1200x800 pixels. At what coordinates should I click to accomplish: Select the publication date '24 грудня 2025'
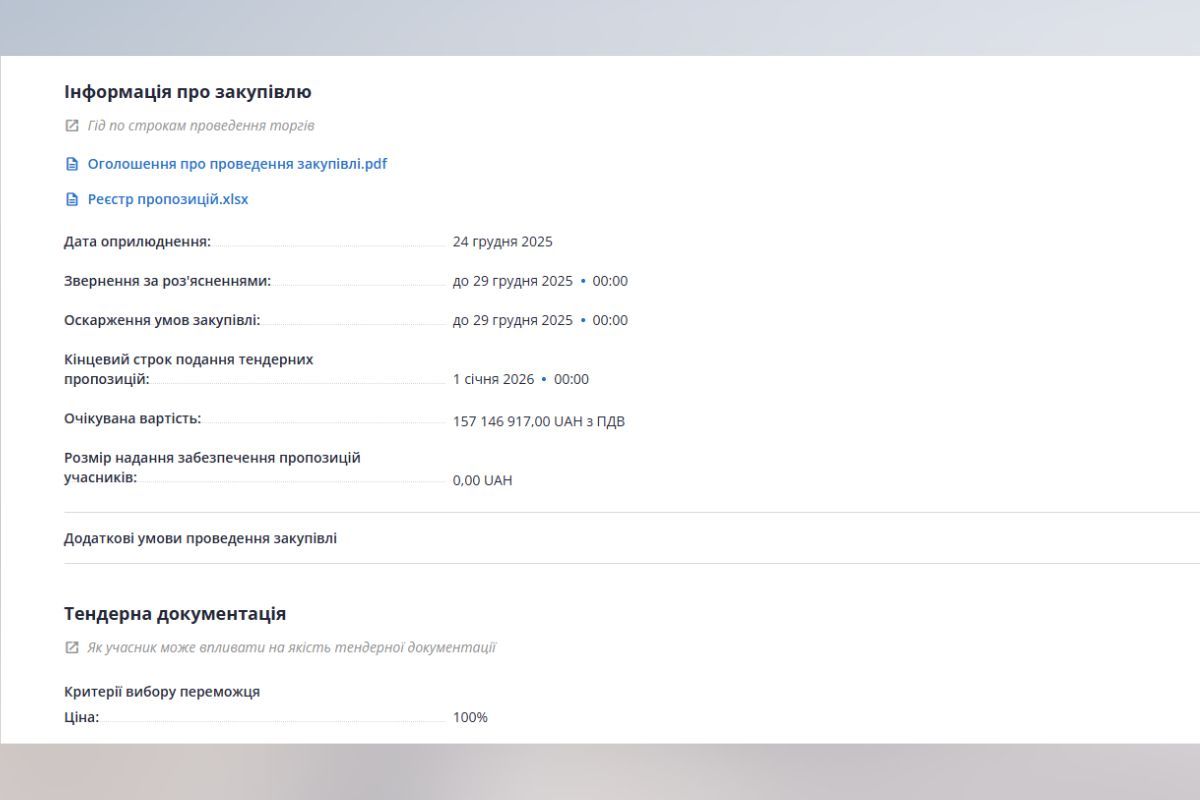point(502,242)
